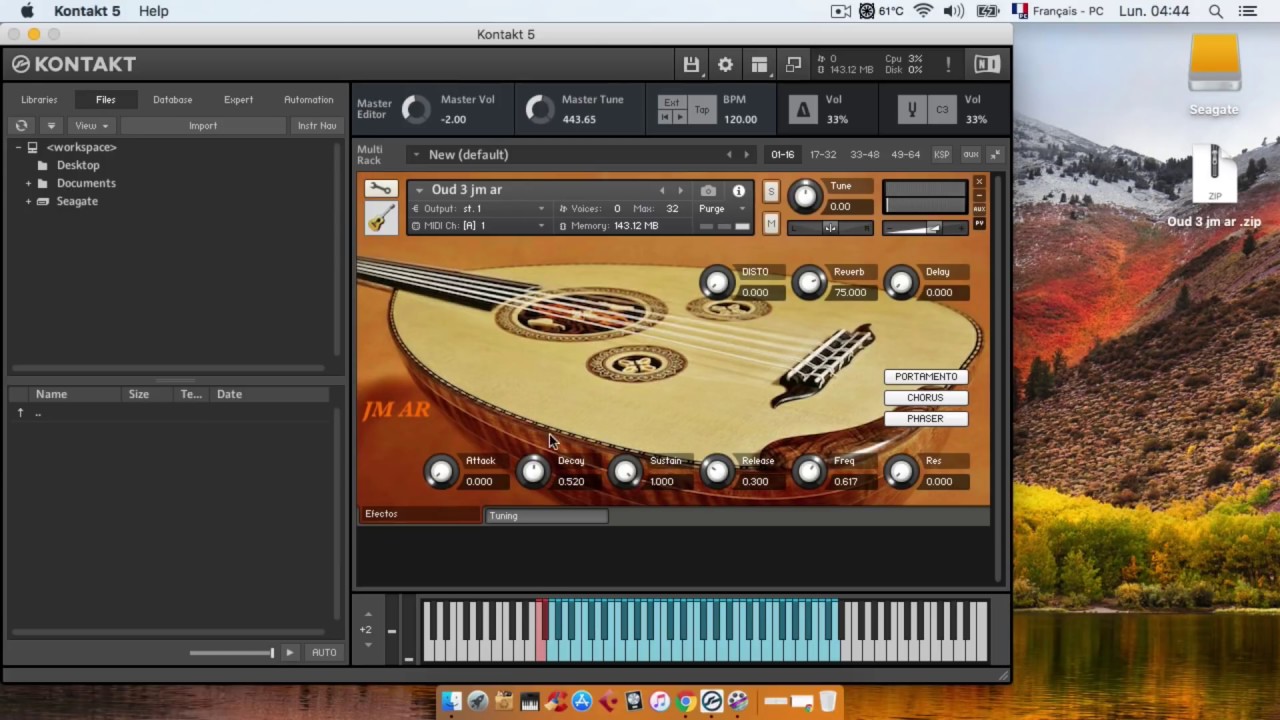Show instrument info icon
The width and height of the screenshot is (1280, 720).
pyautogui.click(x=738, y=191)
